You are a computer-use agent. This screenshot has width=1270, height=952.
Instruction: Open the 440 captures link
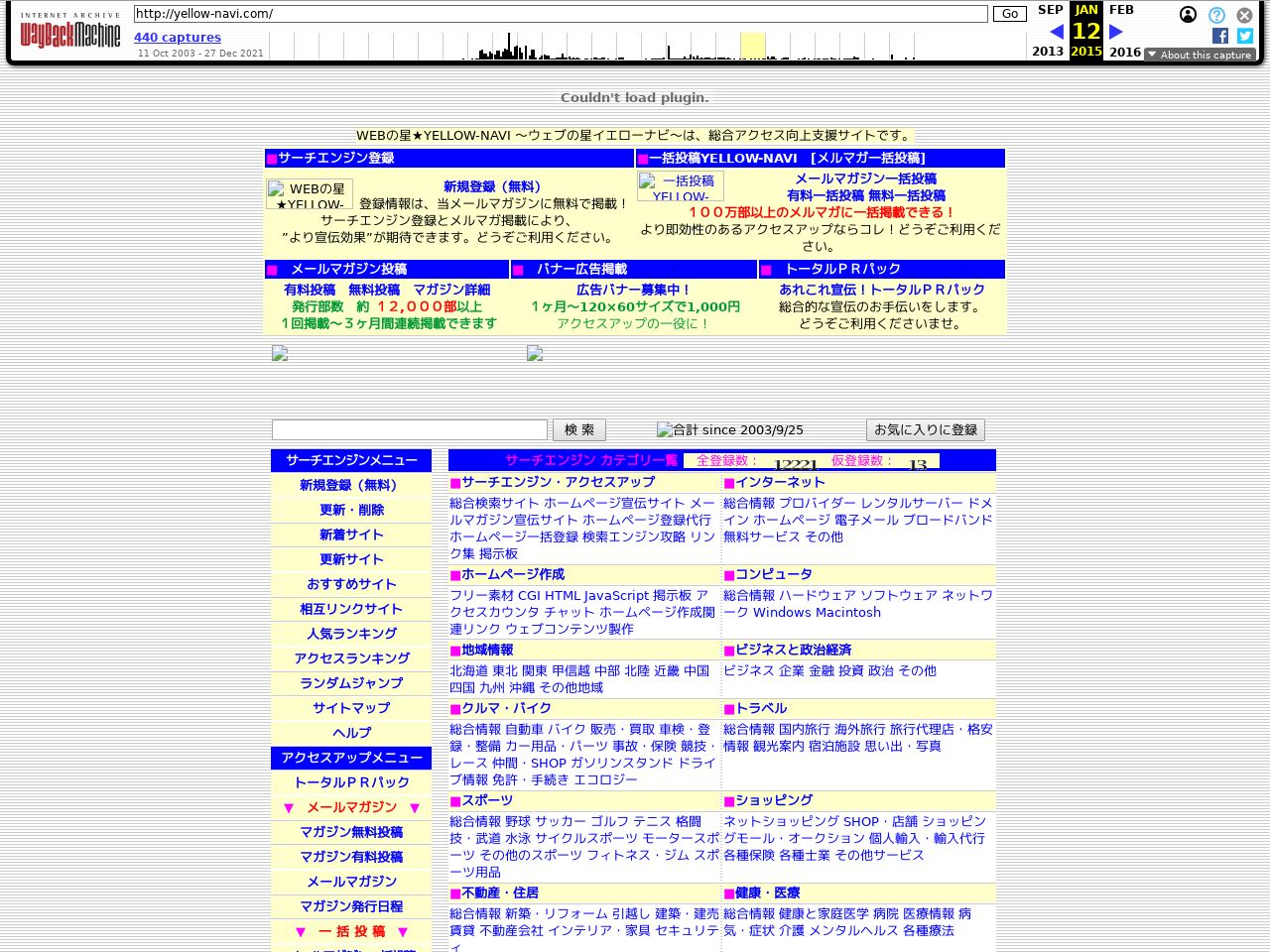coord(178,38)
